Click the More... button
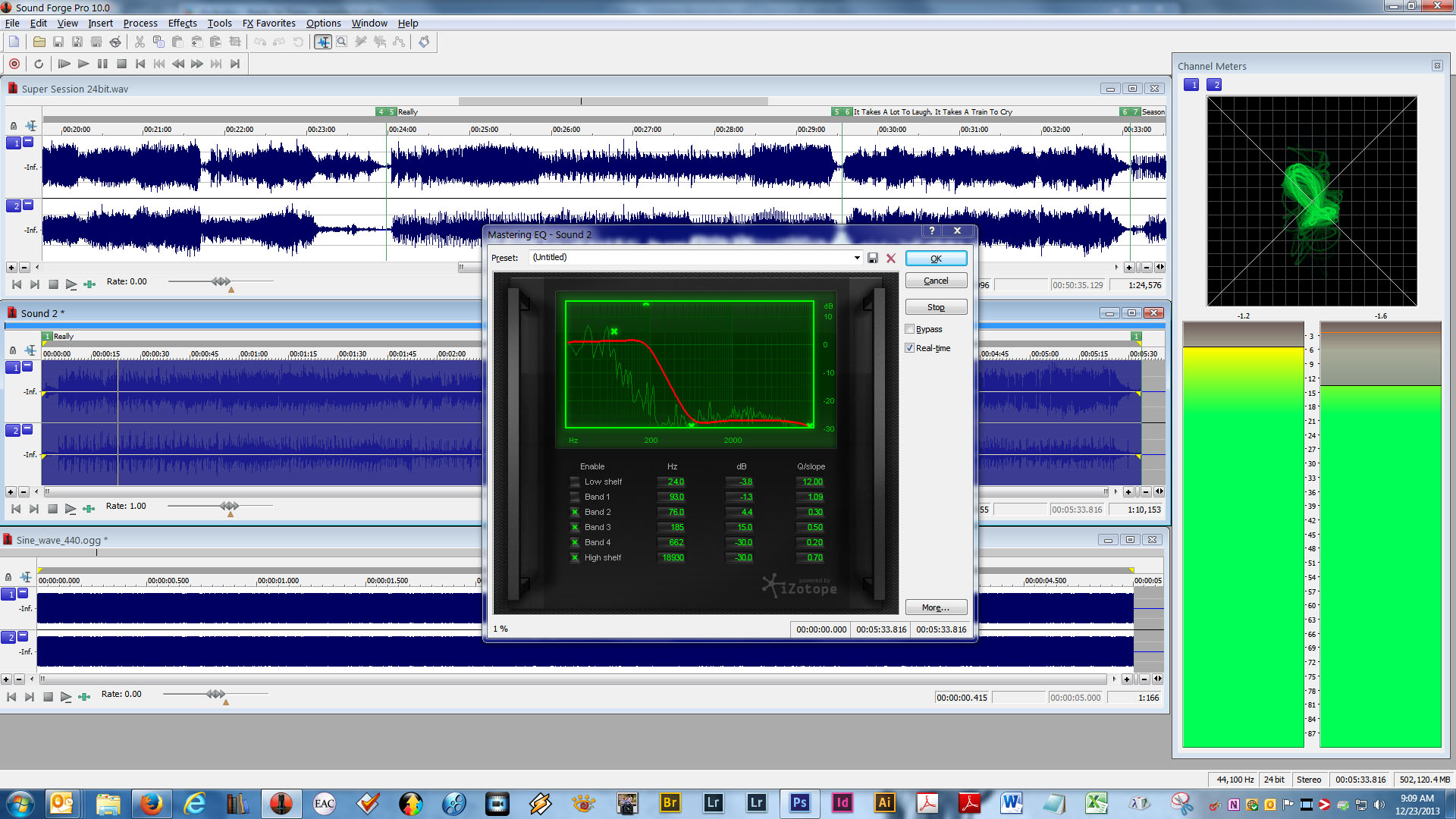The image size is (1456, 819). (x=936, y=607)
